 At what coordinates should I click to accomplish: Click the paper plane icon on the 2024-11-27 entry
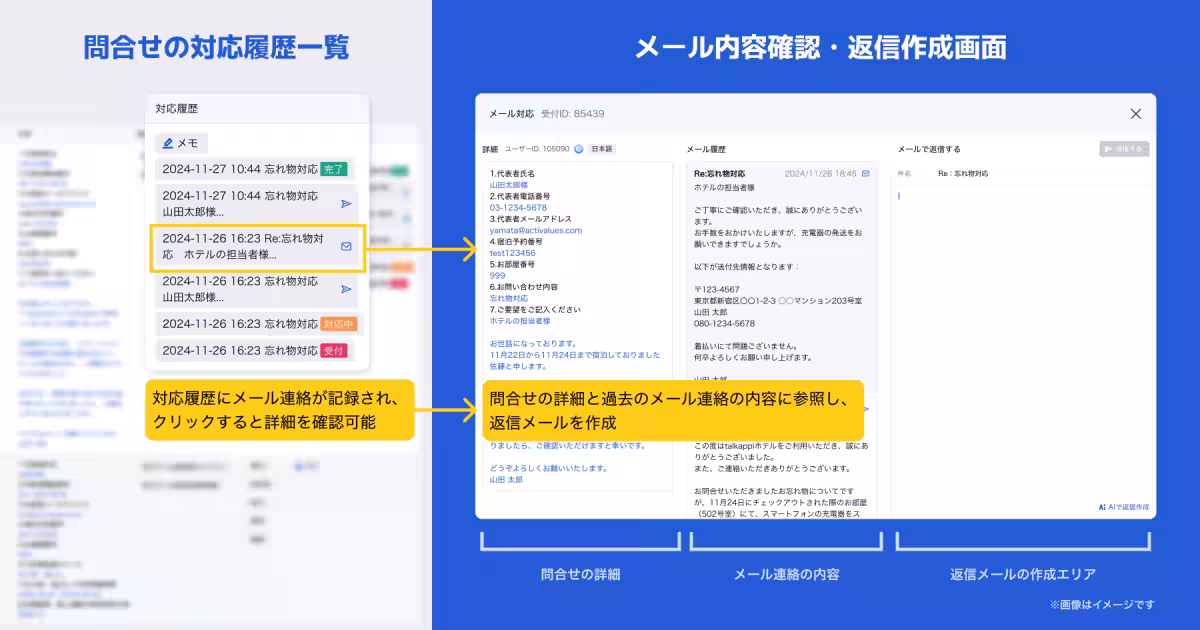[345, 202]
